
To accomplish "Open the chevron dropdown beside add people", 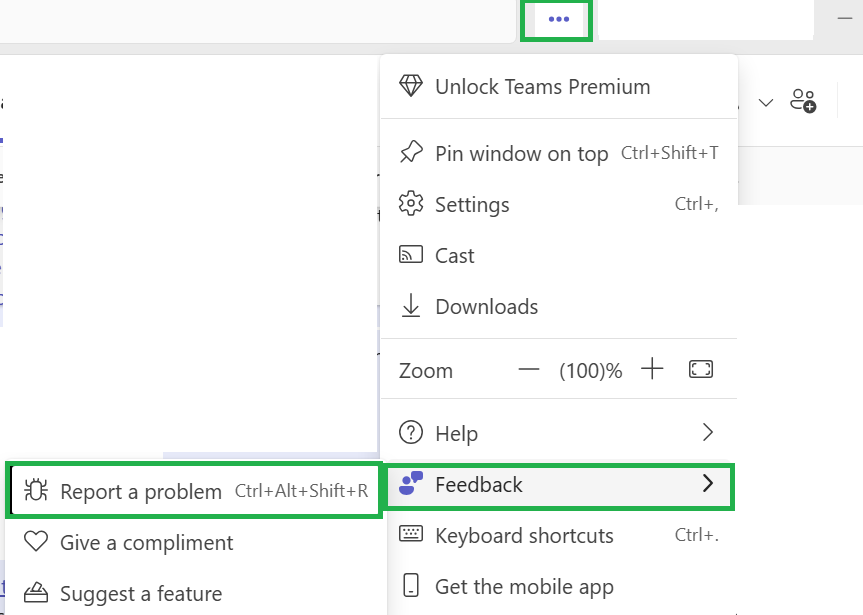I will (766, 102).
